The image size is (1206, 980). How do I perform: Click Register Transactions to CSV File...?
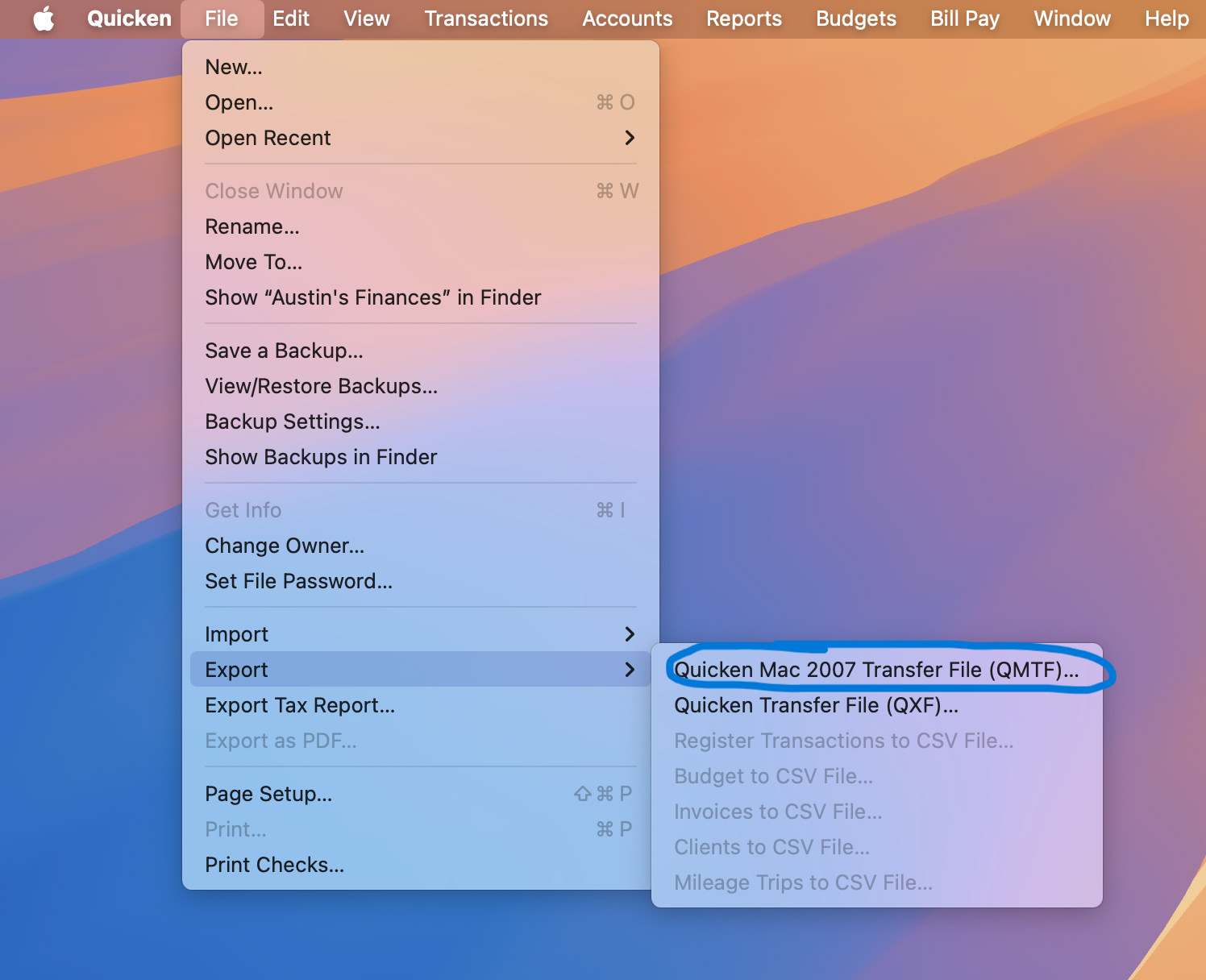876,741
